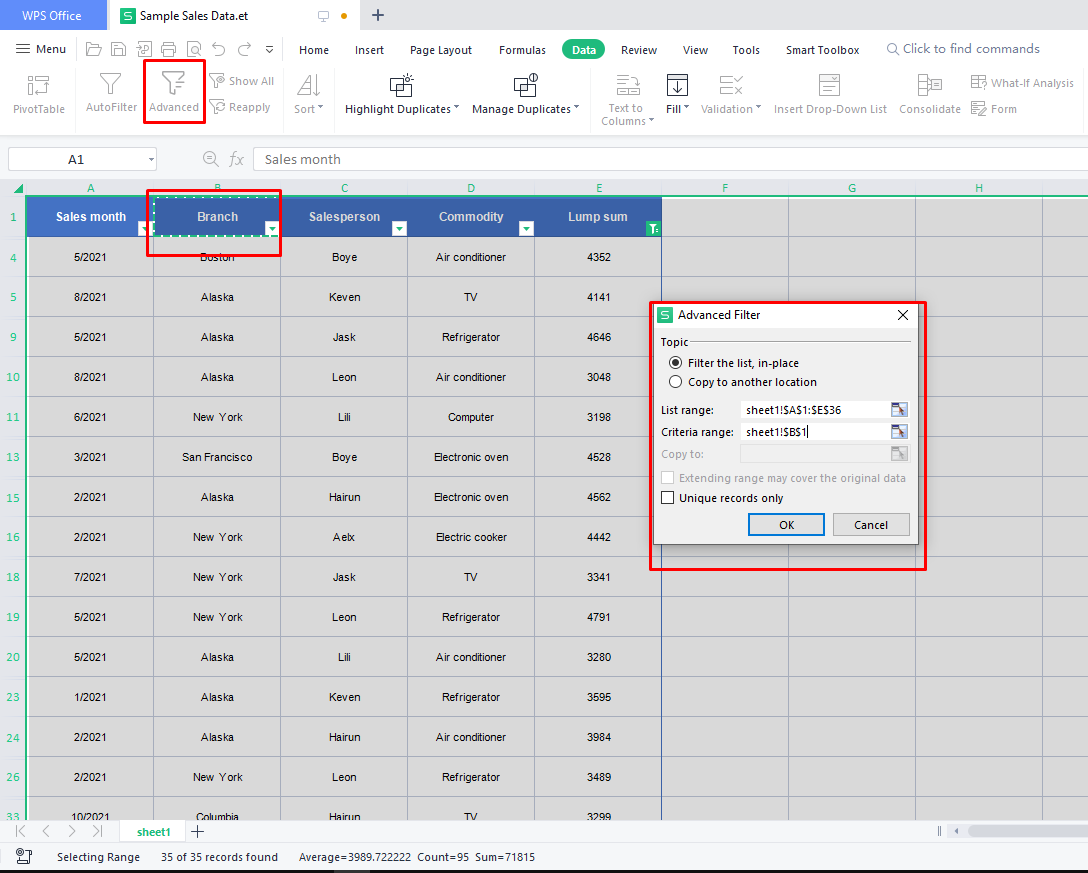Click the status bar macro icon
Screen dimensions: 1088x873
click(24, 856)
